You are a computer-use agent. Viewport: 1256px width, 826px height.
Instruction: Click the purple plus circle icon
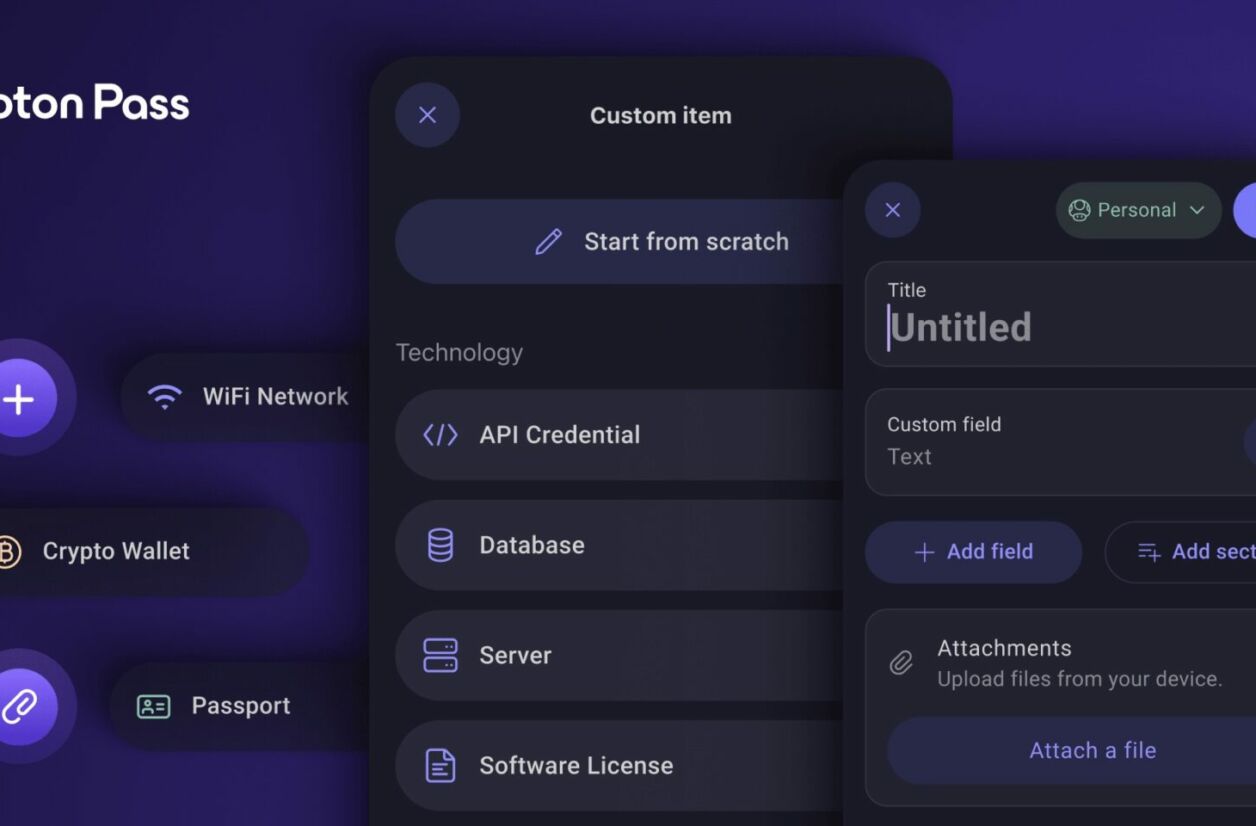pos(20,399)
